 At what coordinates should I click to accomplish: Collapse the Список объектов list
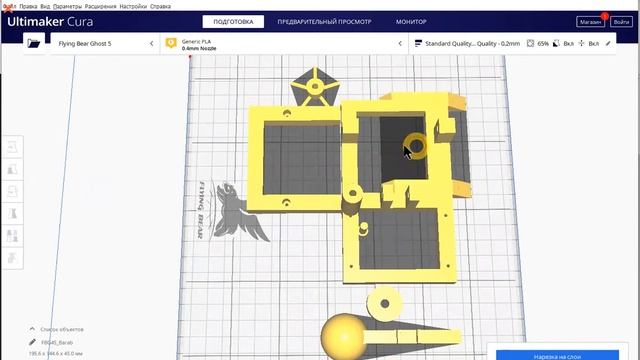tap(32, 329)
